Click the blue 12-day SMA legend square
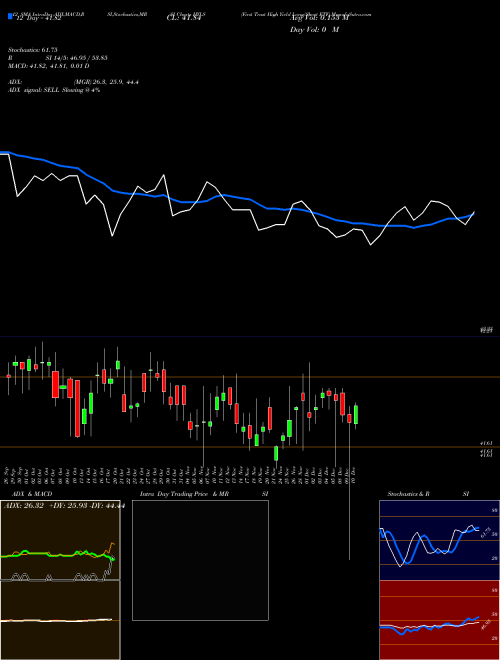Viewport: 500px width, 660px height. (10, 17)
